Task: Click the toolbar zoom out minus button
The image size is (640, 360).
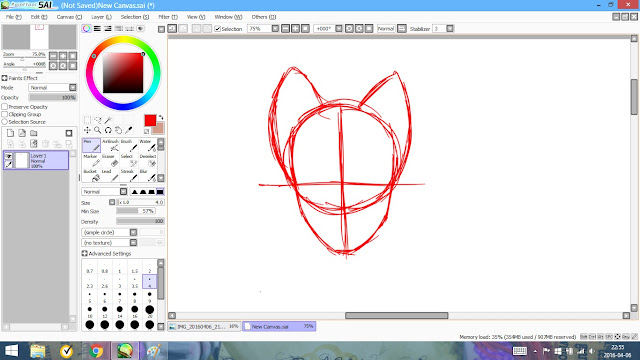Action: 286,29
